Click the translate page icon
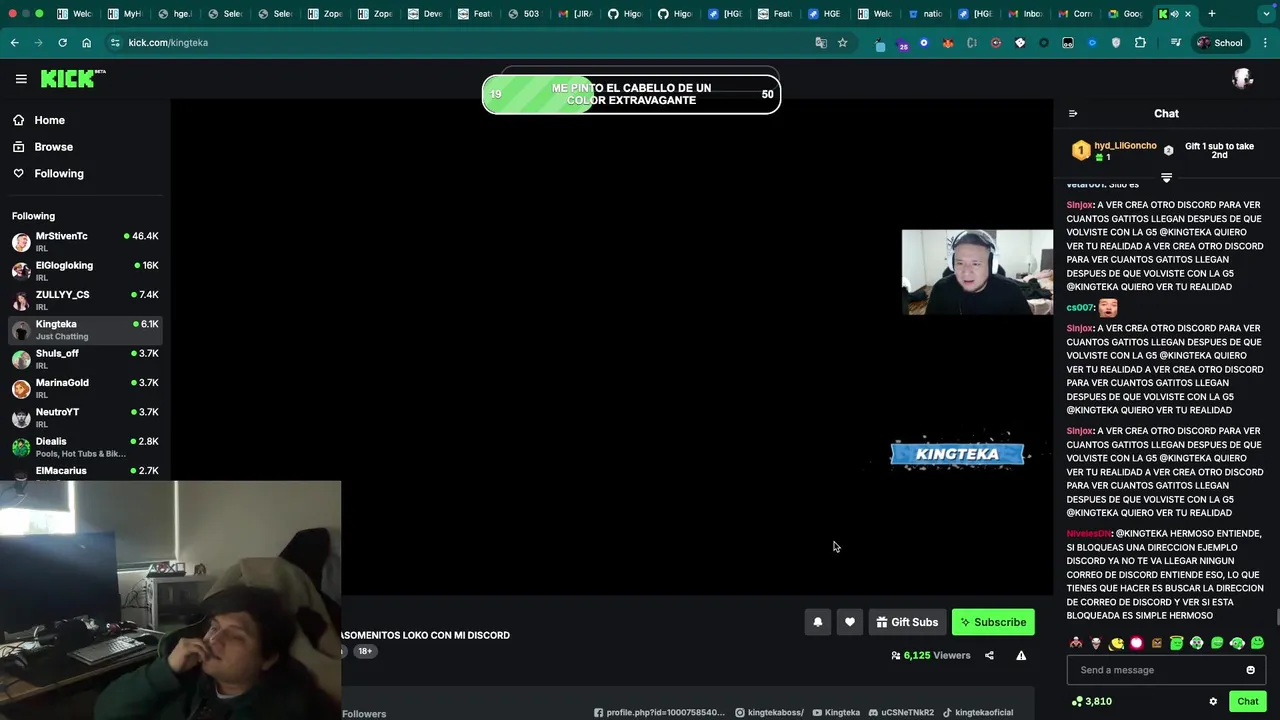 (821, 43)
